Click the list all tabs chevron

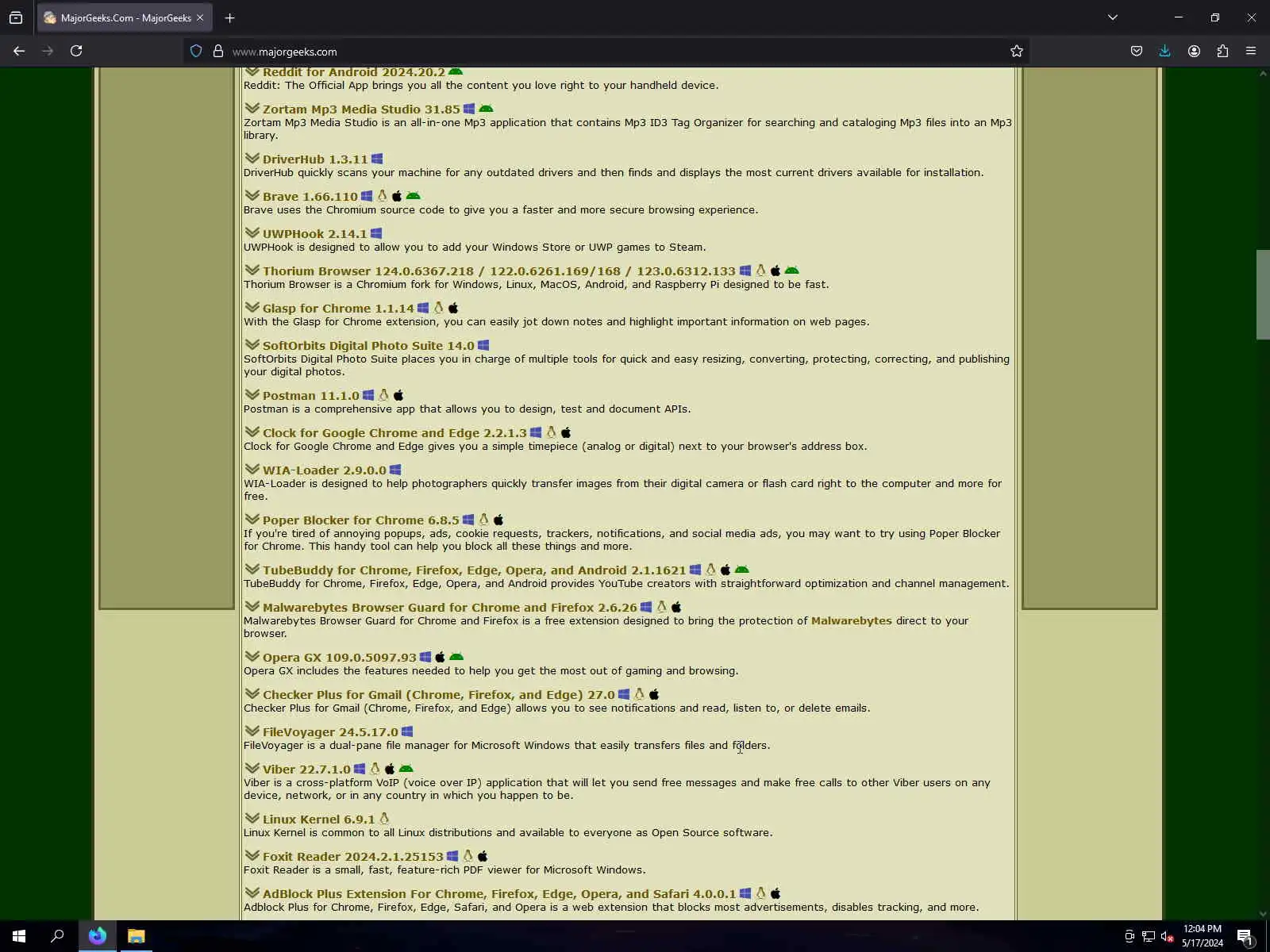click(x=1113, y=17)
